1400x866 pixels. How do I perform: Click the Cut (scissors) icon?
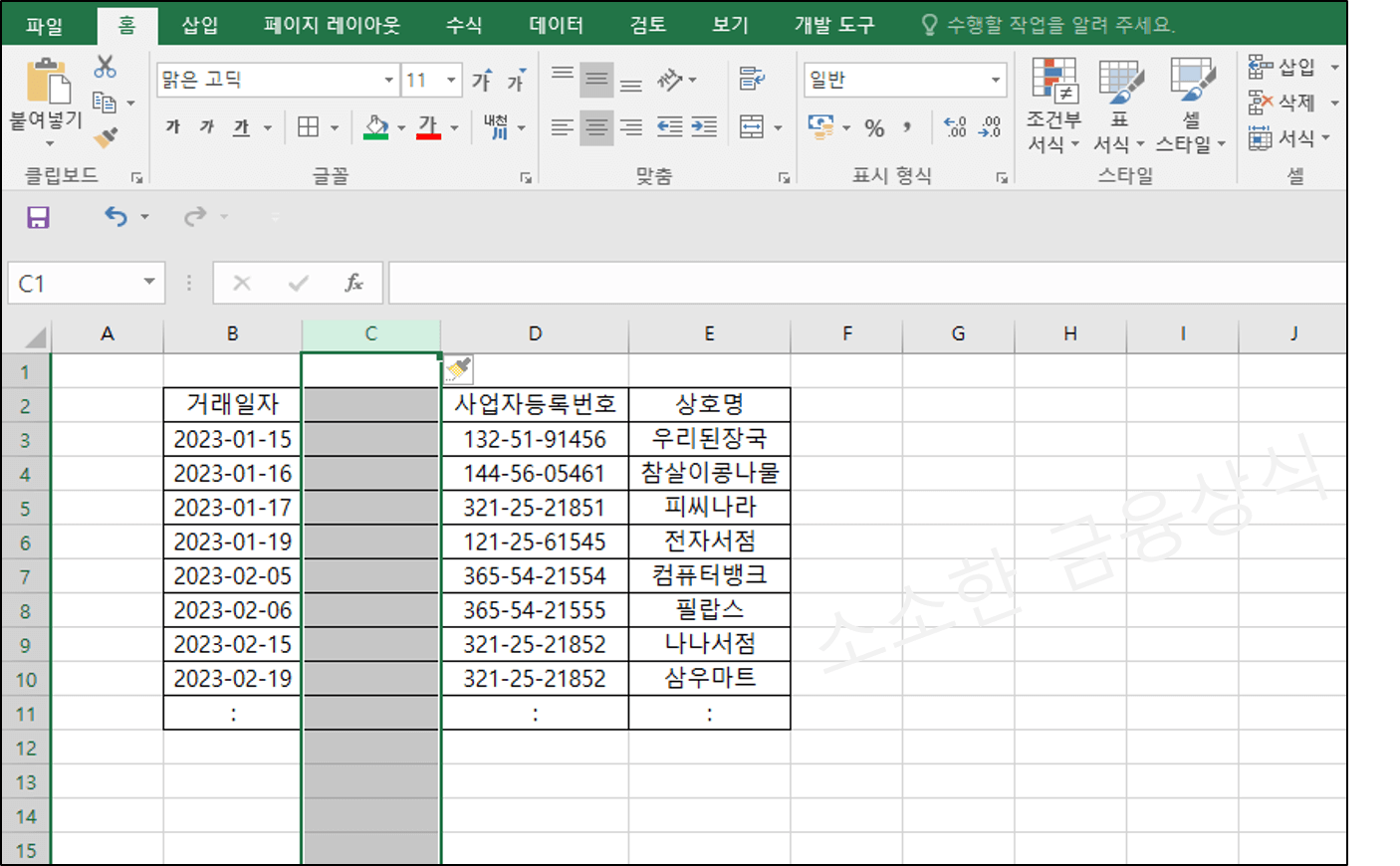click(x=106, y=66)
